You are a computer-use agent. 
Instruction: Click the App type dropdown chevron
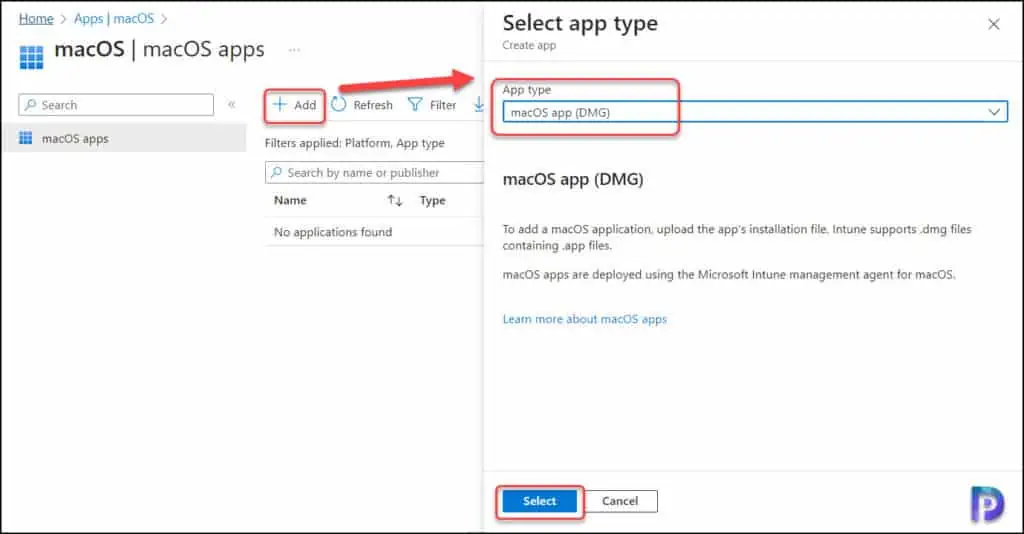pyautogui.click(x=994, y=112)
